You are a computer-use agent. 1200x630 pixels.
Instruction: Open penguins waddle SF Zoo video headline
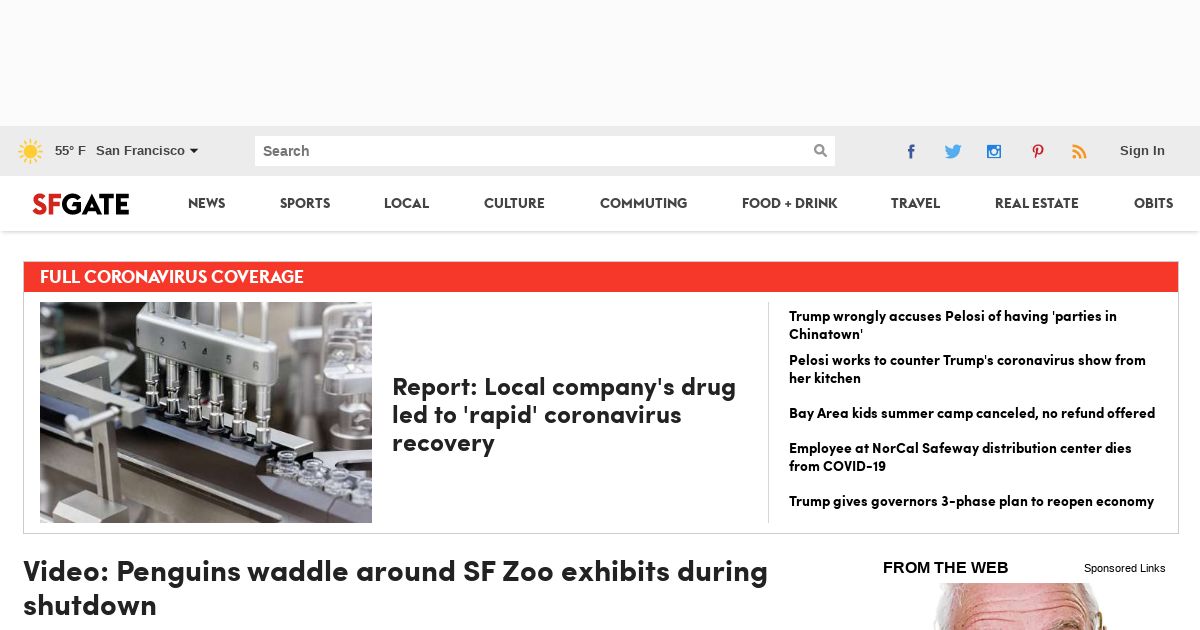pyautogui.click(x=396, y=588)
